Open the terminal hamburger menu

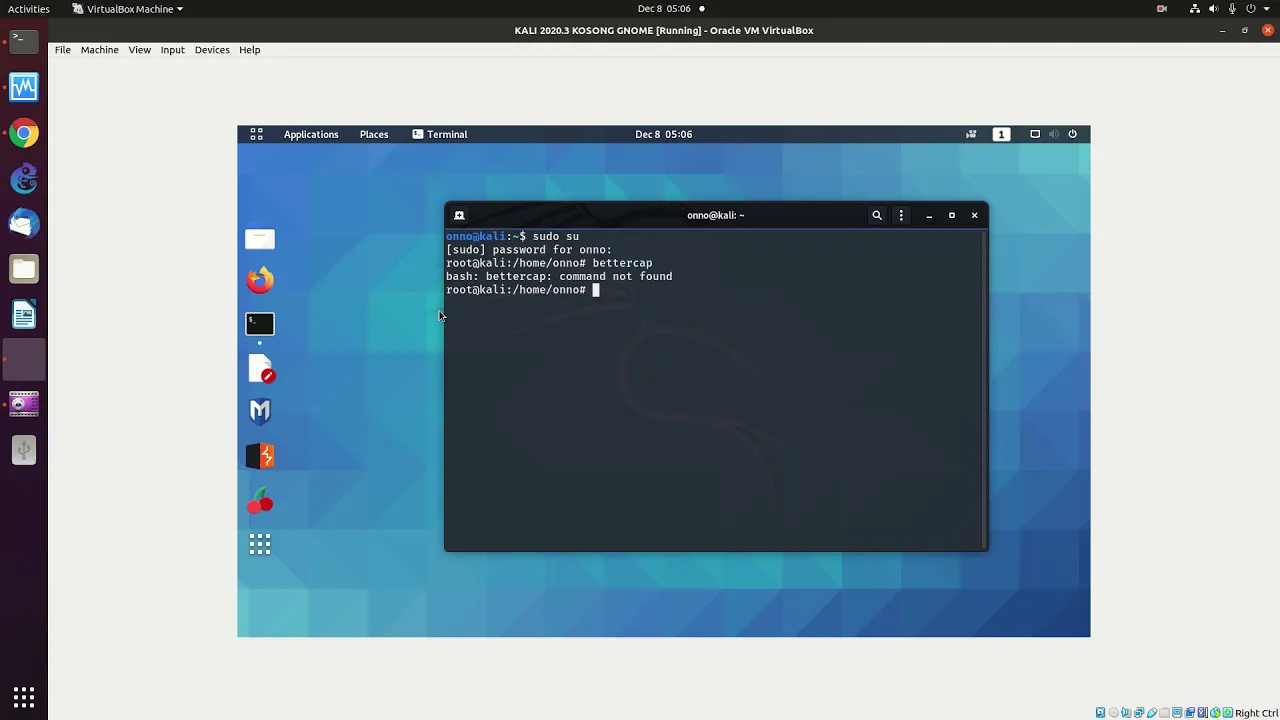click(x=901, y=215)
